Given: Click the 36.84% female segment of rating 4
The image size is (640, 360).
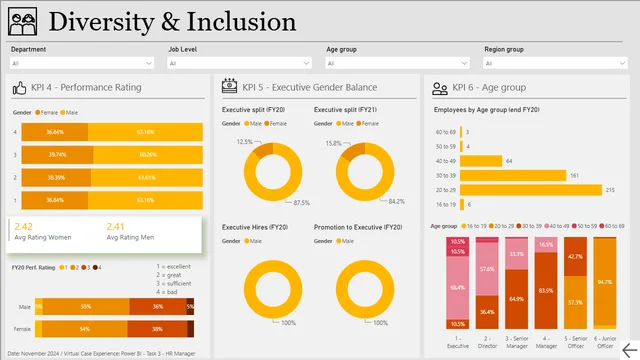Looking at the screenshot, I should click(55, 132).
